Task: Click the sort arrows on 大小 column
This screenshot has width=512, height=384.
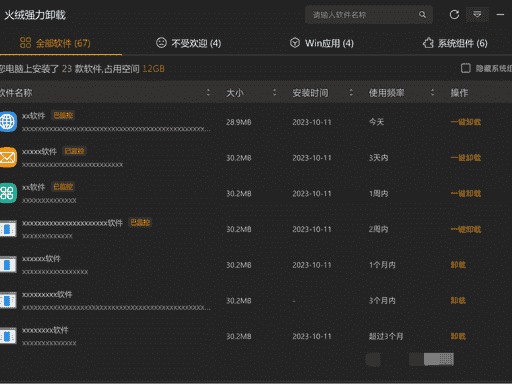Action: (x=274, y=93)
